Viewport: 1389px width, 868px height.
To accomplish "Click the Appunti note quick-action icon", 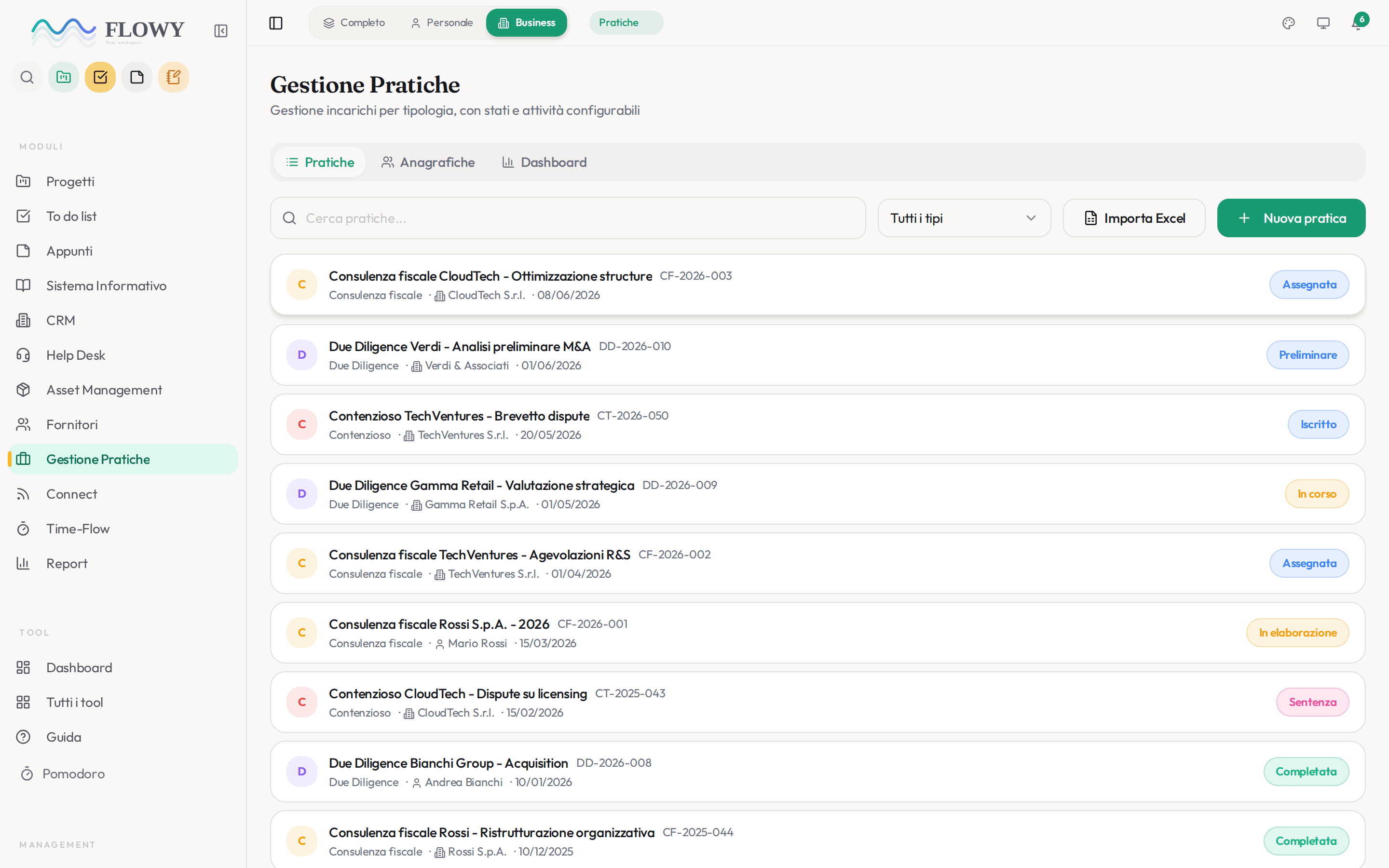I will pyautogui.click(x=137, y=77).
